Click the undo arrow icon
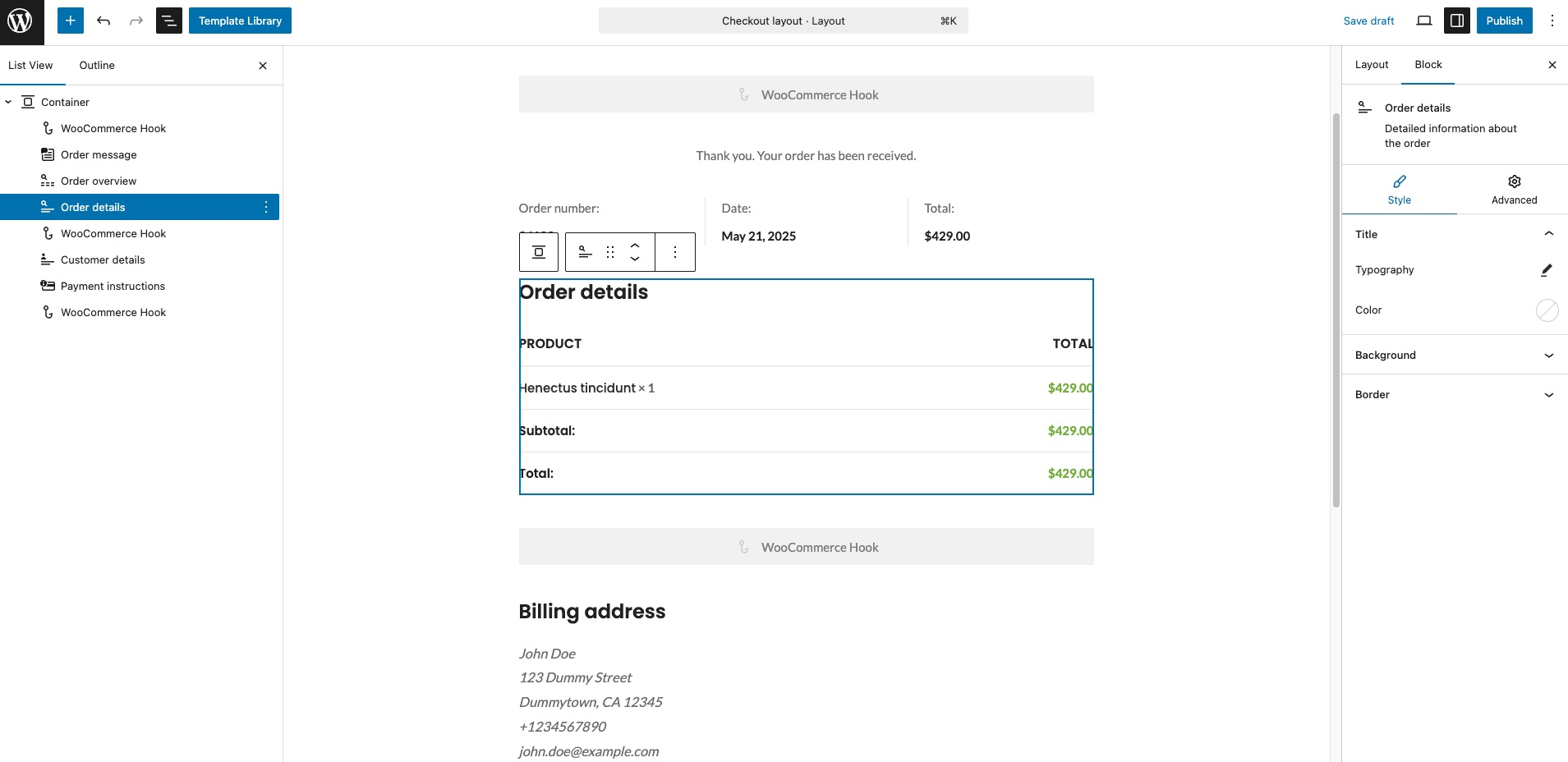The width and height of the screenshot is (1568, 762). pos(103,21)
